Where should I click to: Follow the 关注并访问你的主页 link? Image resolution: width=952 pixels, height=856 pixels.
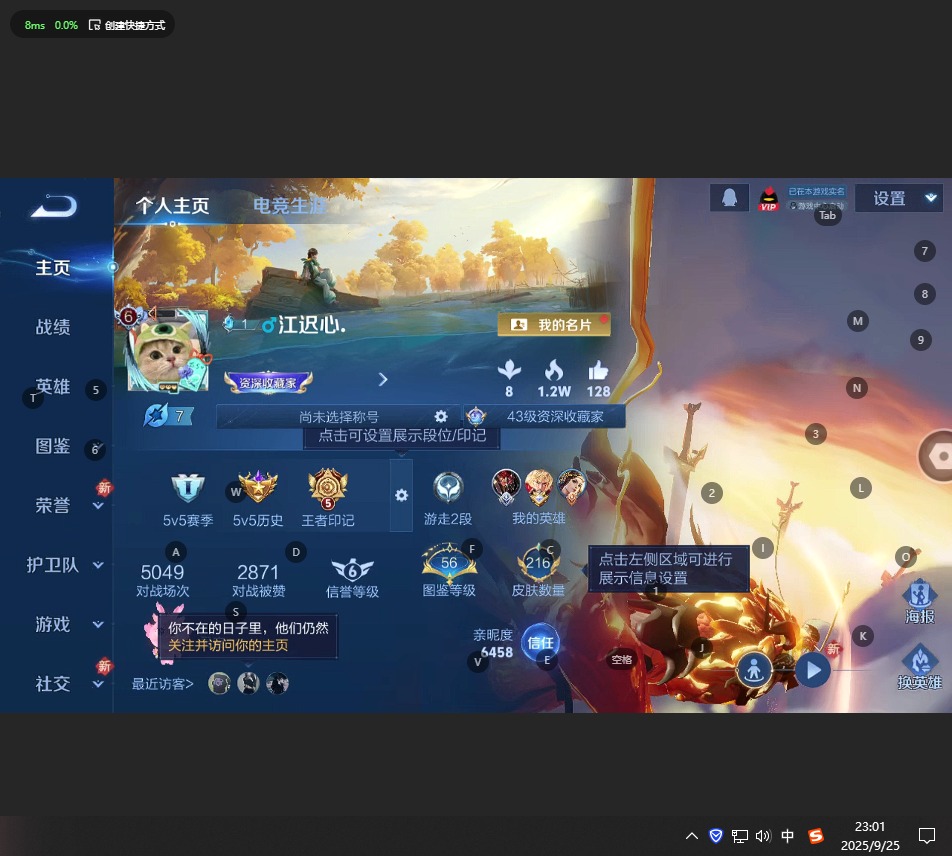(228, 645)
